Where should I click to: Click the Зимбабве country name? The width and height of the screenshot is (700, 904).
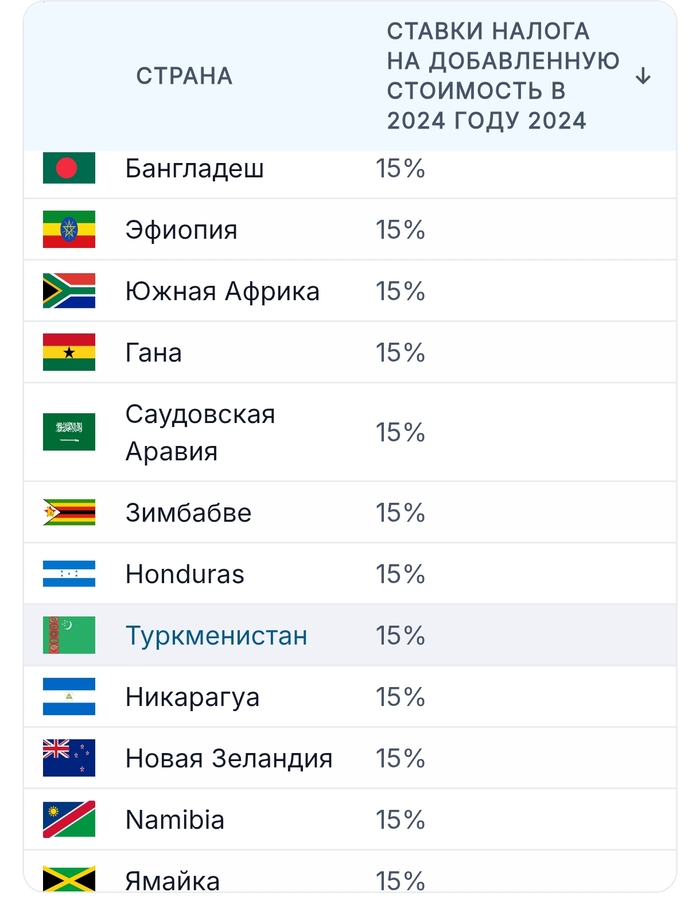pyautogui.click(x=188, y=513)
